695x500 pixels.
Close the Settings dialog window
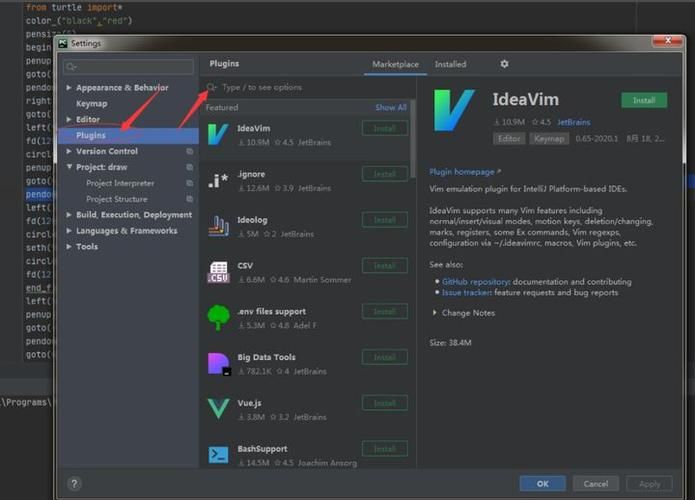coord(668,41)
